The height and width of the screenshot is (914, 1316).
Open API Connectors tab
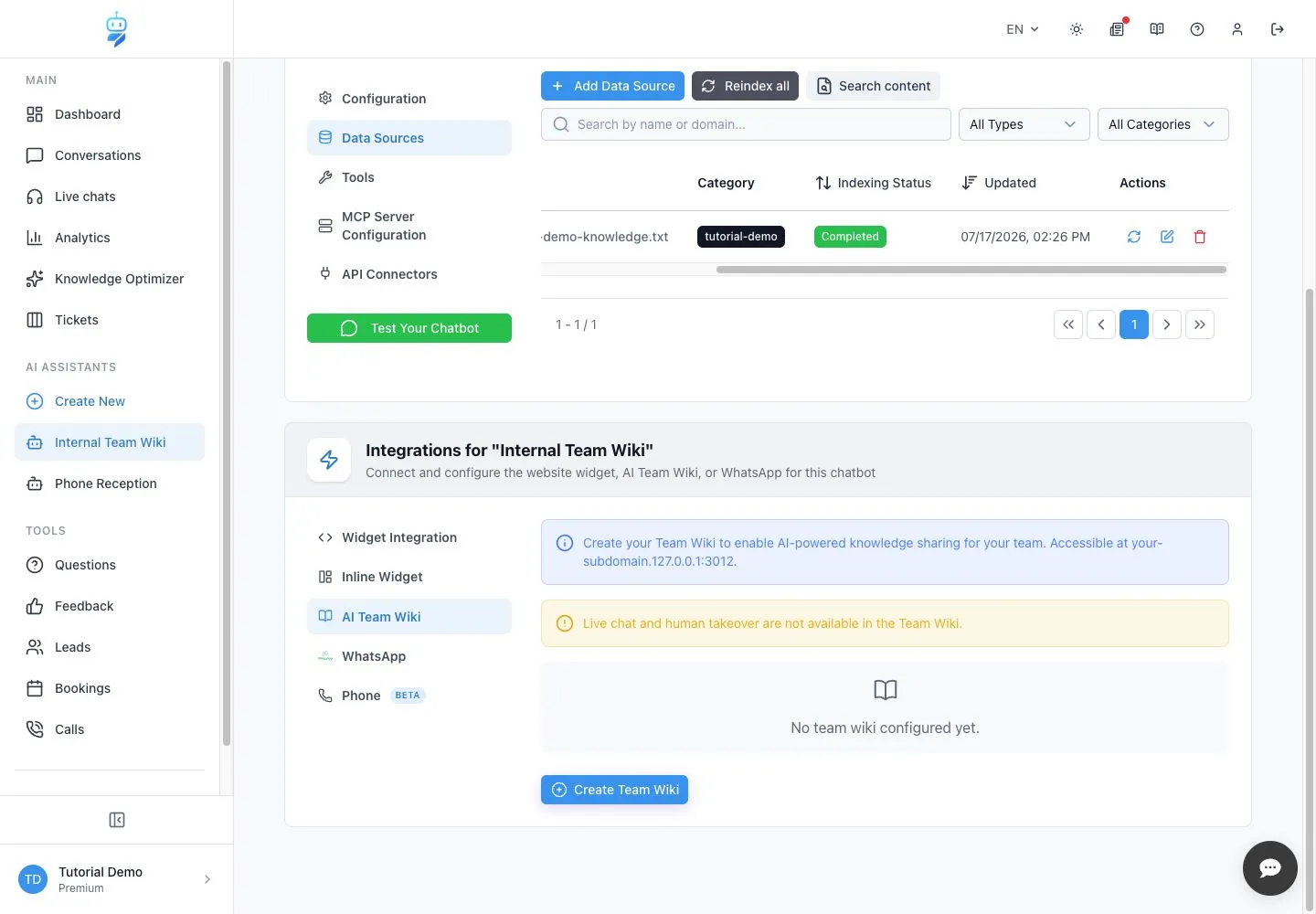coord(409,274)
